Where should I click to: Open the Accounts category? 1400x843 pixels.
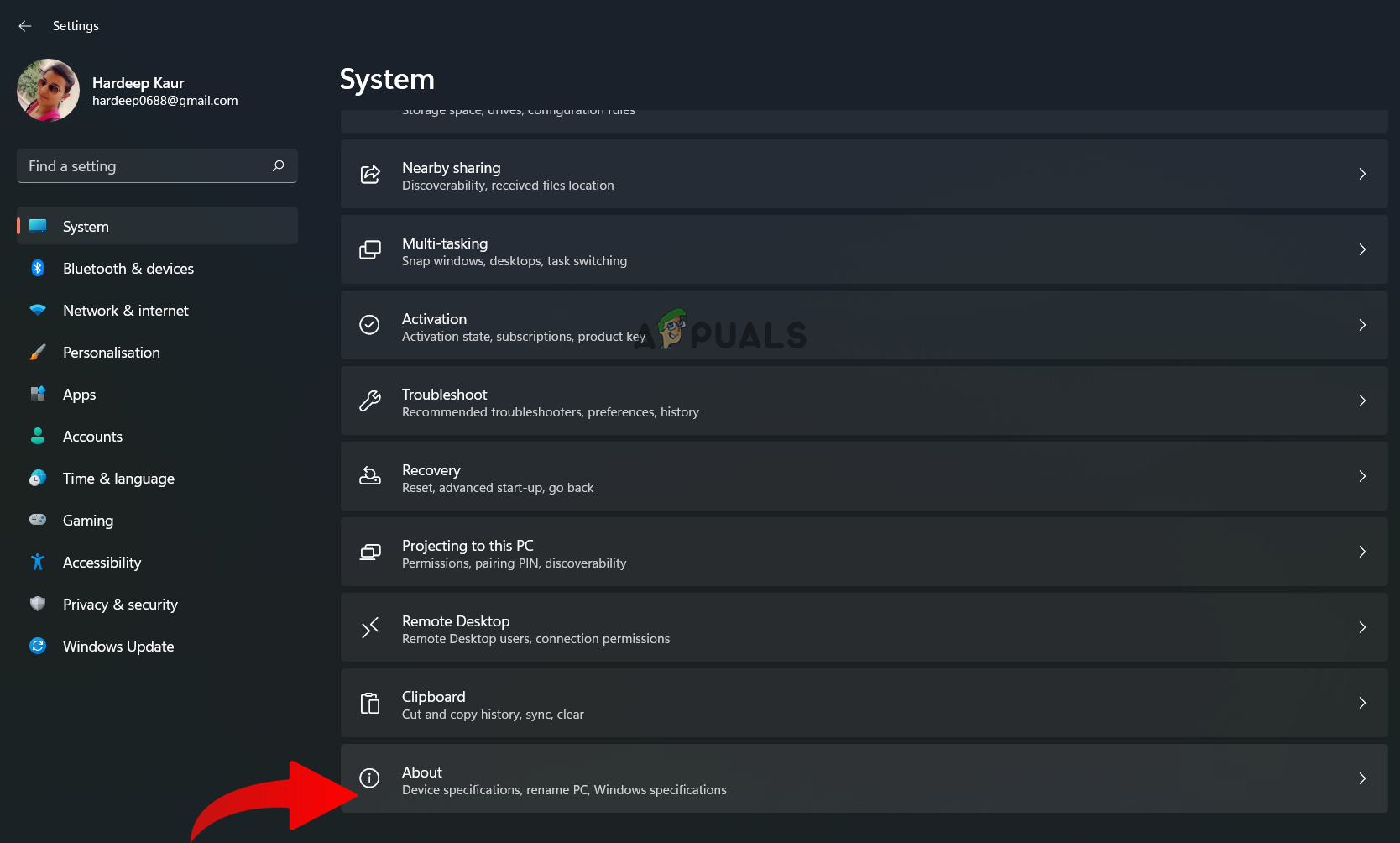tap(92, 437)
